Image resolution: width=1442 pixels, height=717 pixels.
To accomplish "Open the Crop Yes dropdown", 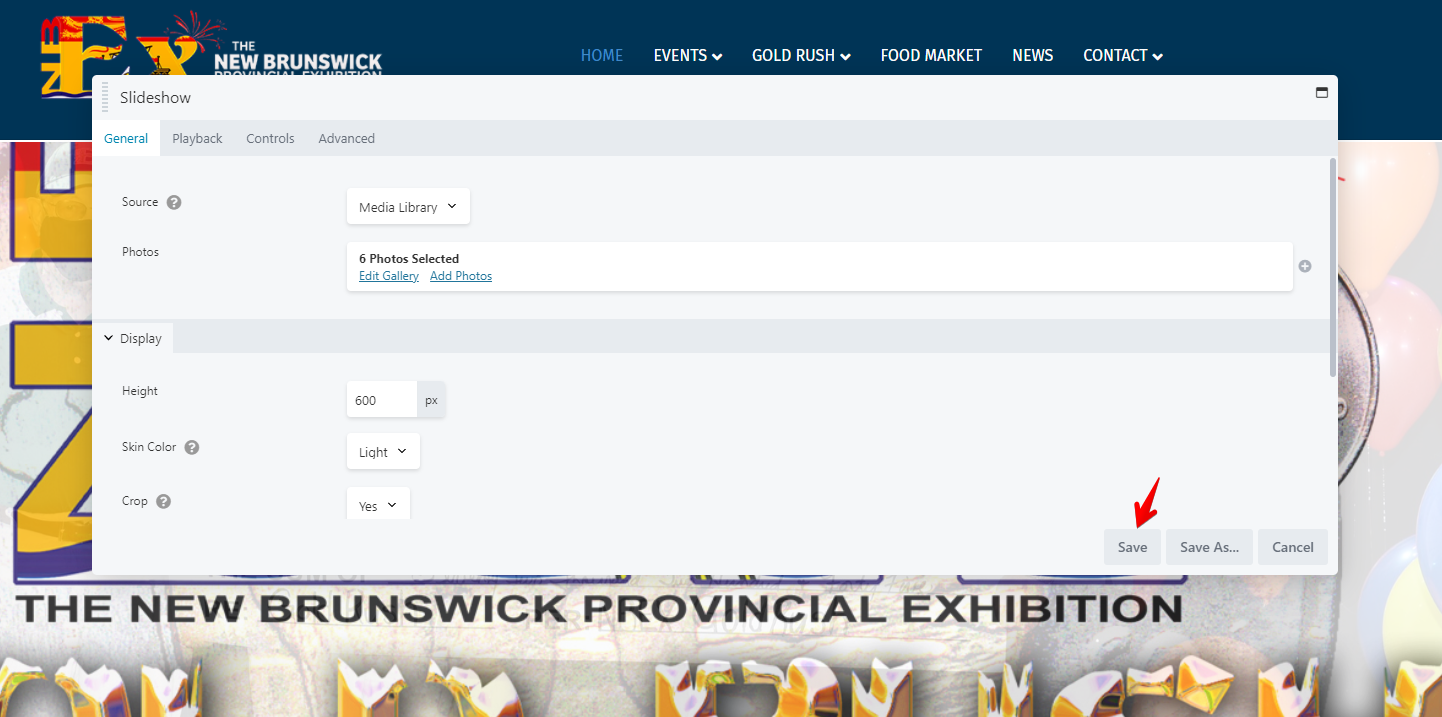I will [378, 503].
